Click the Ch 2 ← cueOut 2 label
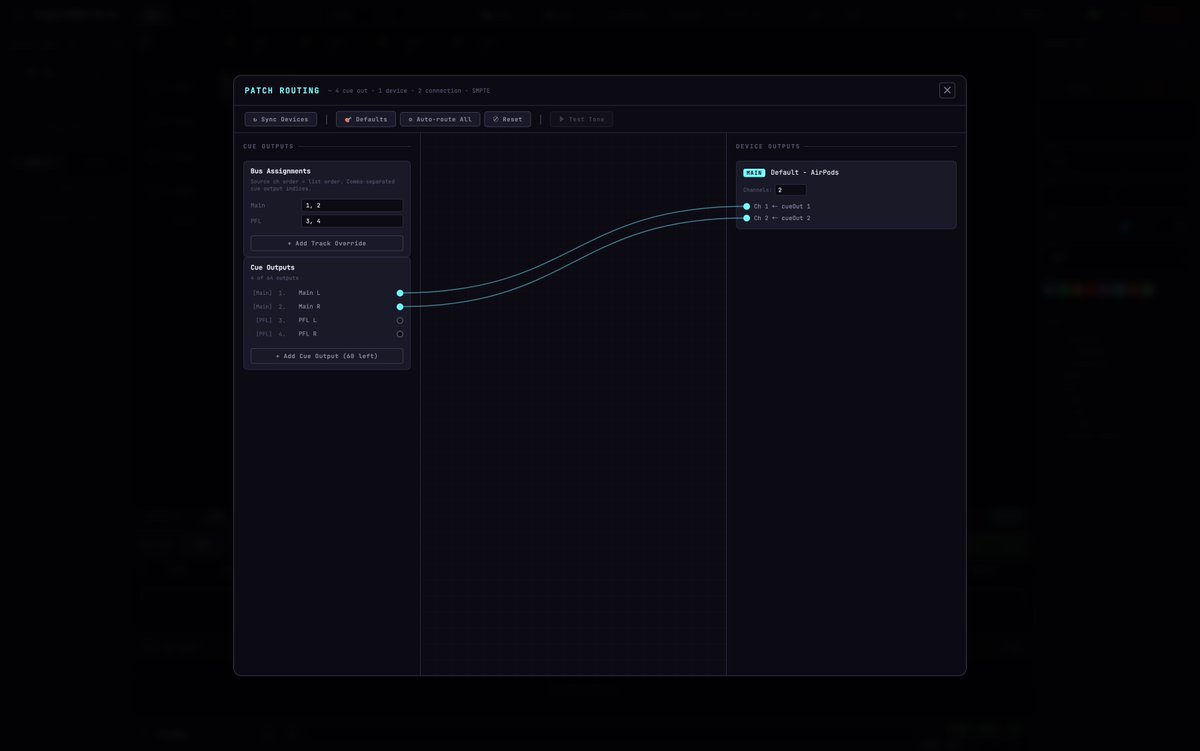 point(782,218)
